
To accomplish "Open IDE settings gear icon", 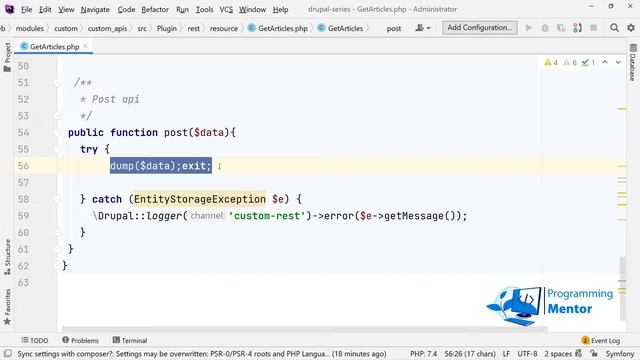I will 631,28.
